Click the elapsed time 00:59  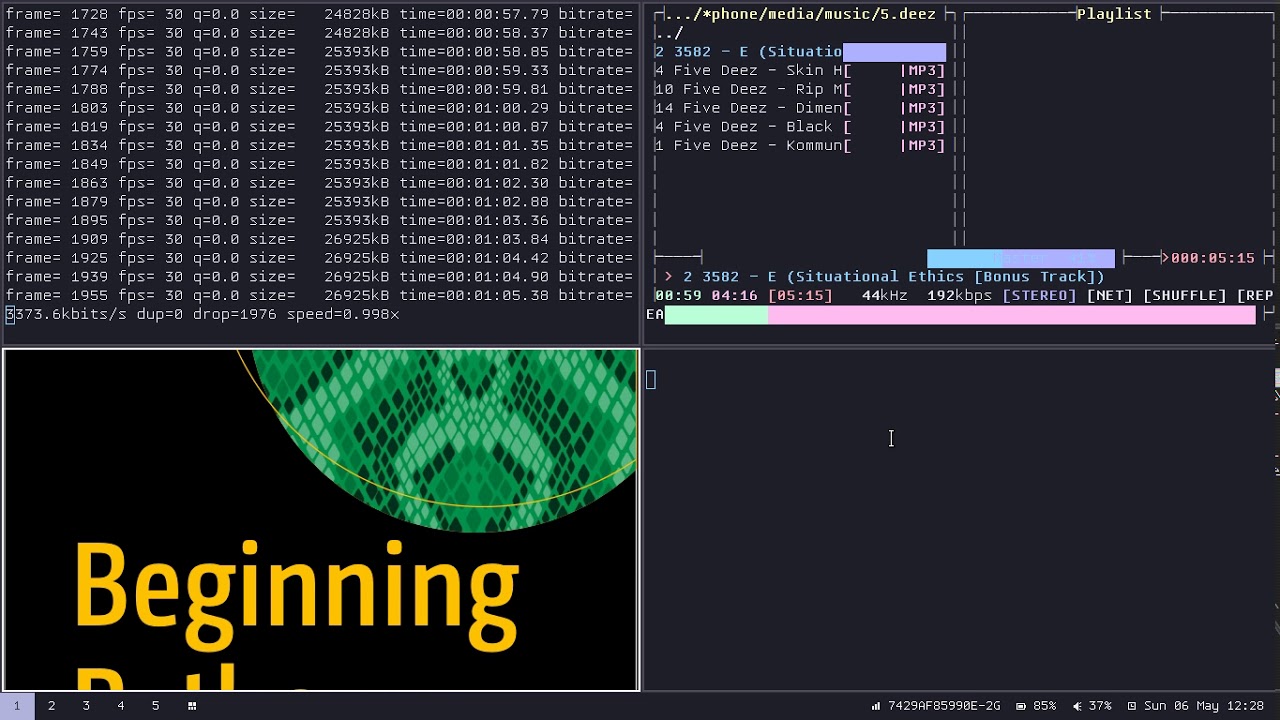(678, 296)
